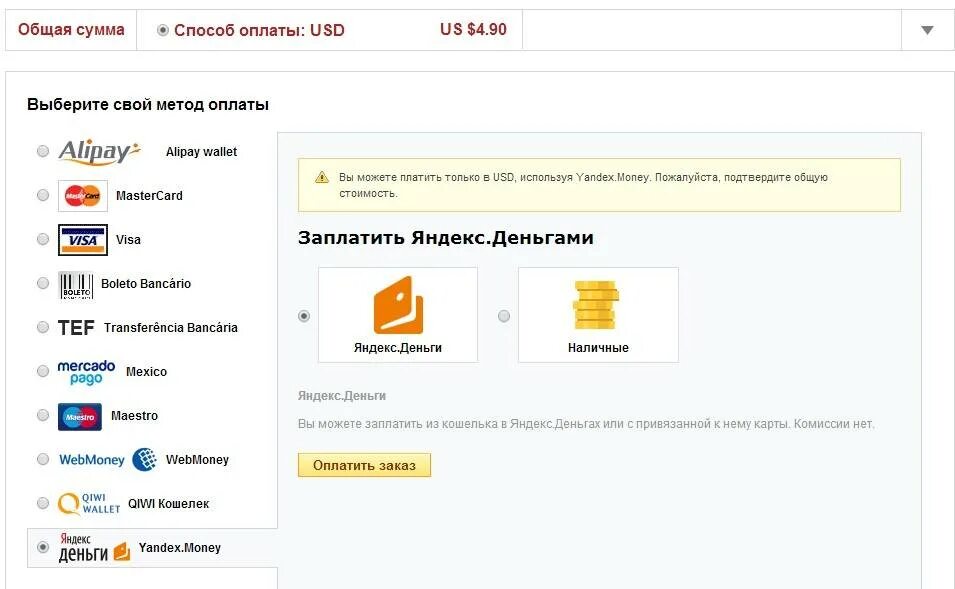Select the QIWI Кошелек radio button
The width and height of the screenshot is (955, 589).
point(43,503)
